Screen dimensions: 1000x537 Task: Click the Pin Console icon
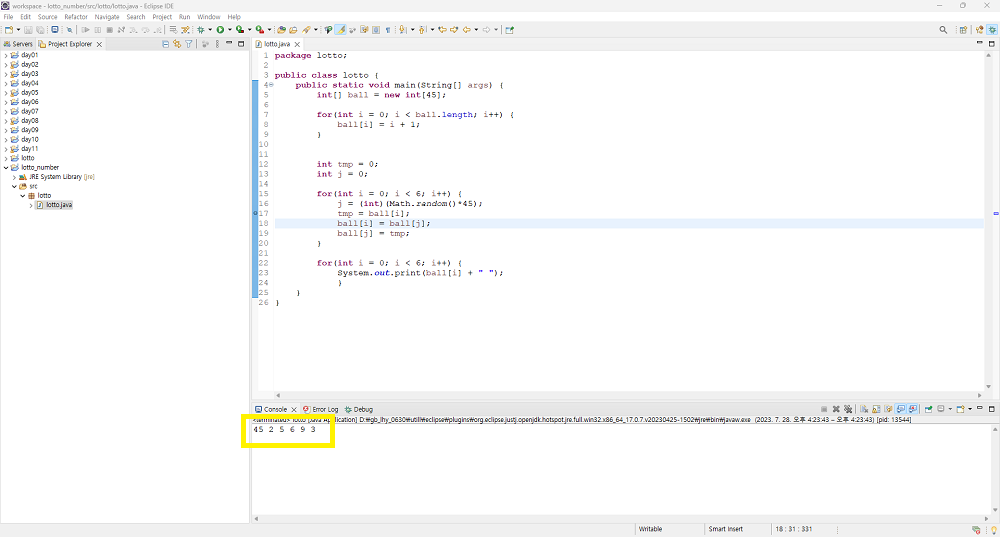pos(928,409)
